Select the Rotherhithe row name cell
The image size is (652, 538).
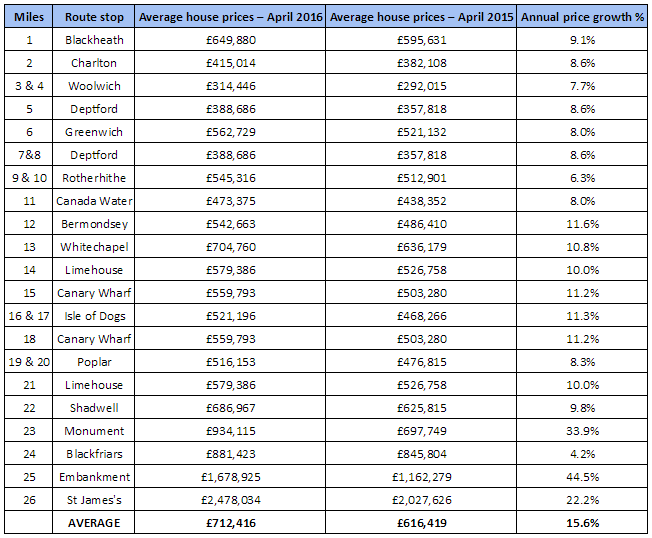(94, 178)
